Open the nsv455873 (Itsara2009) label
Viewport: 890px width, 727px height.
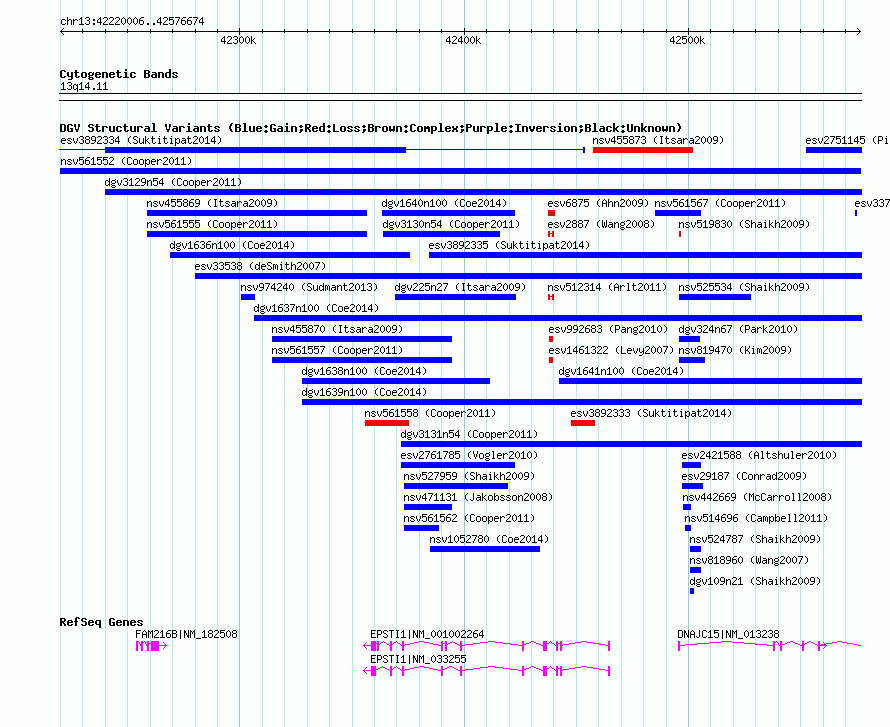click(x=658, y=140)
